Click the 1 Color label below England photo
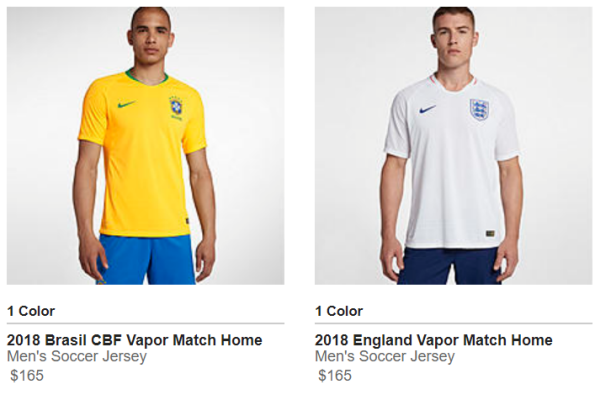600x395 pixels. click(339, 311)
